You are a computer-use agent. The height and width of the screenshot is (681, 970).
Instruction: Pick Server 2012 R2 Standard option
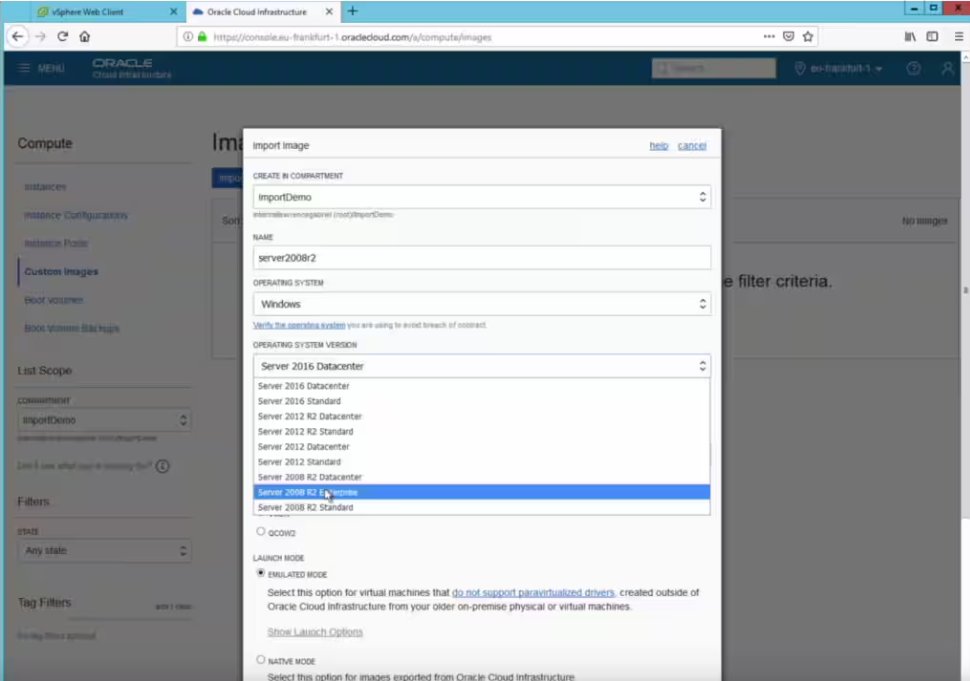click(481, 431)
